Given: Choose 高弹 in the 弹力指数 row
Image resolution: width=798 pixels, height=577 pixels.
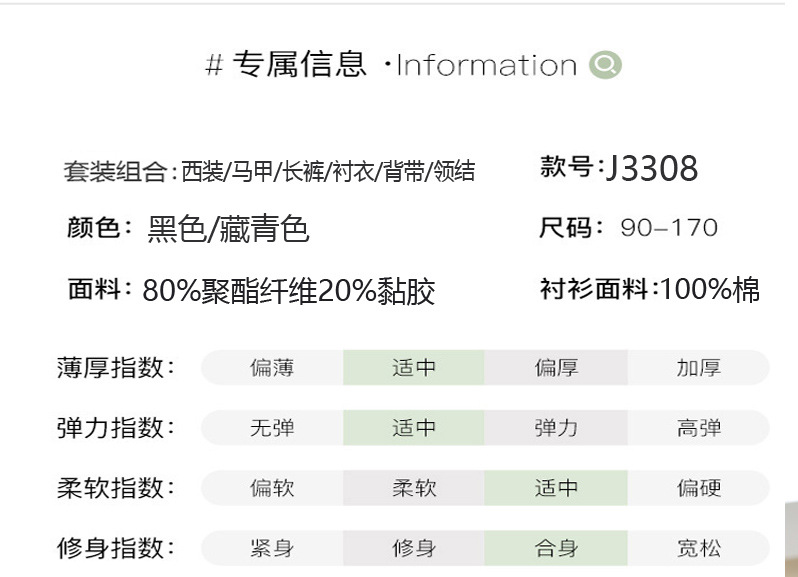Looking at the screenshot, I should (x=698, y=428).
